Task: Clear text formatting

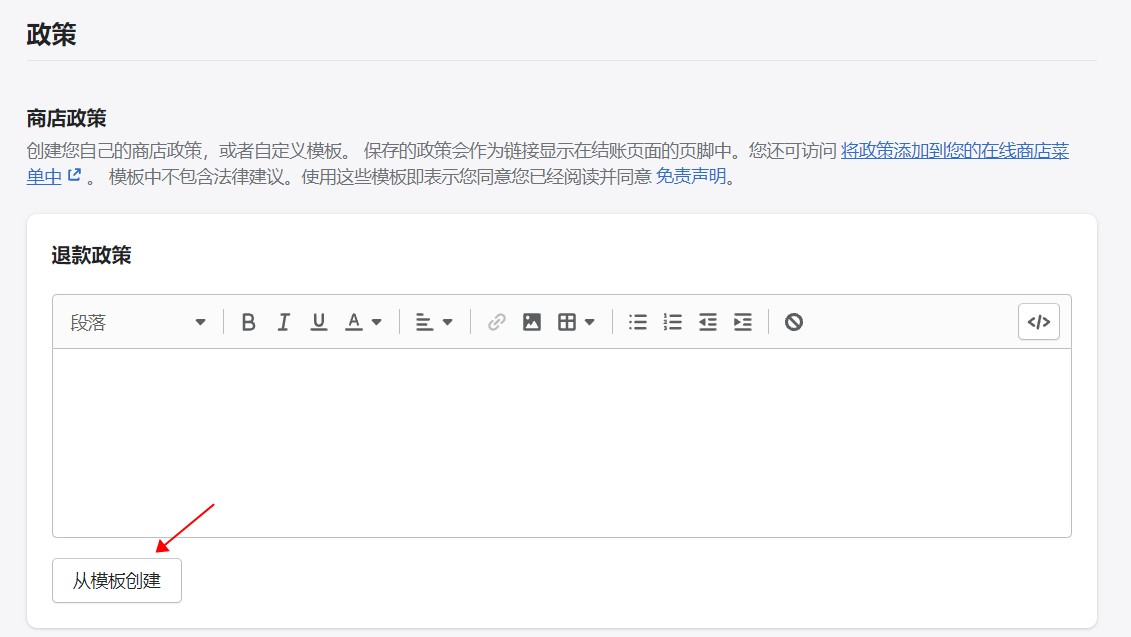Action: tap(793, 322)
